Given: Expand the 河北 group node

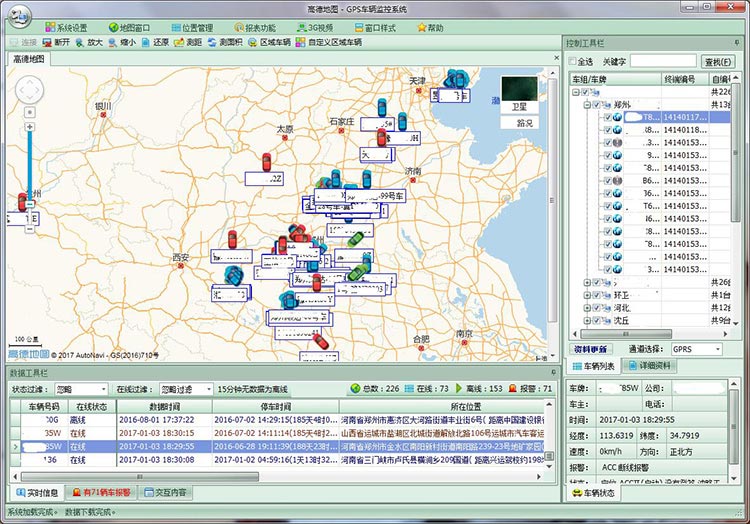Looking at the screenshot, I should pos(587,308).
